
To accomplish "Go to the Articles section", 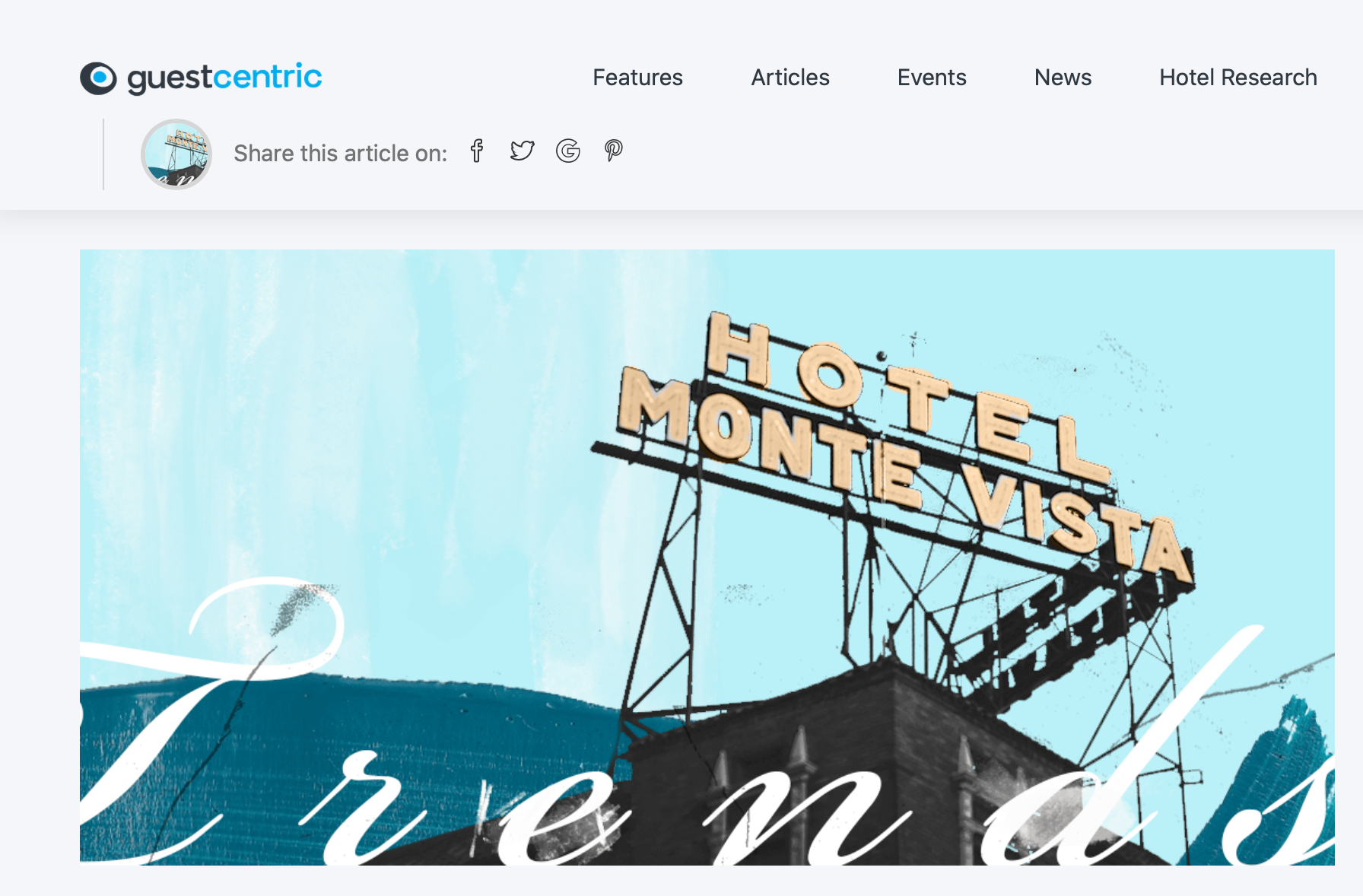I will tap(790, 78).
